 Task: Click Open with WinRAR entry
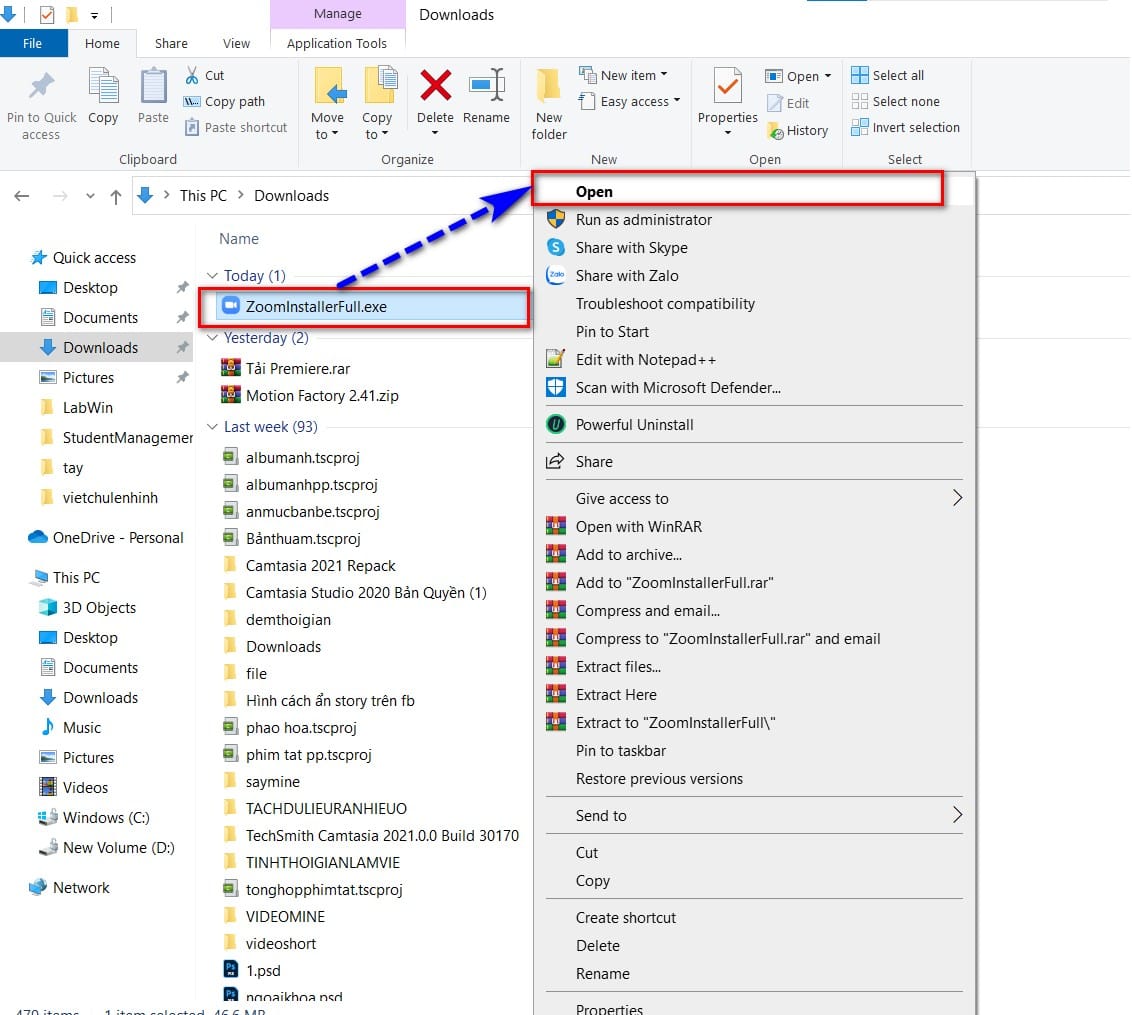[754, 526]
